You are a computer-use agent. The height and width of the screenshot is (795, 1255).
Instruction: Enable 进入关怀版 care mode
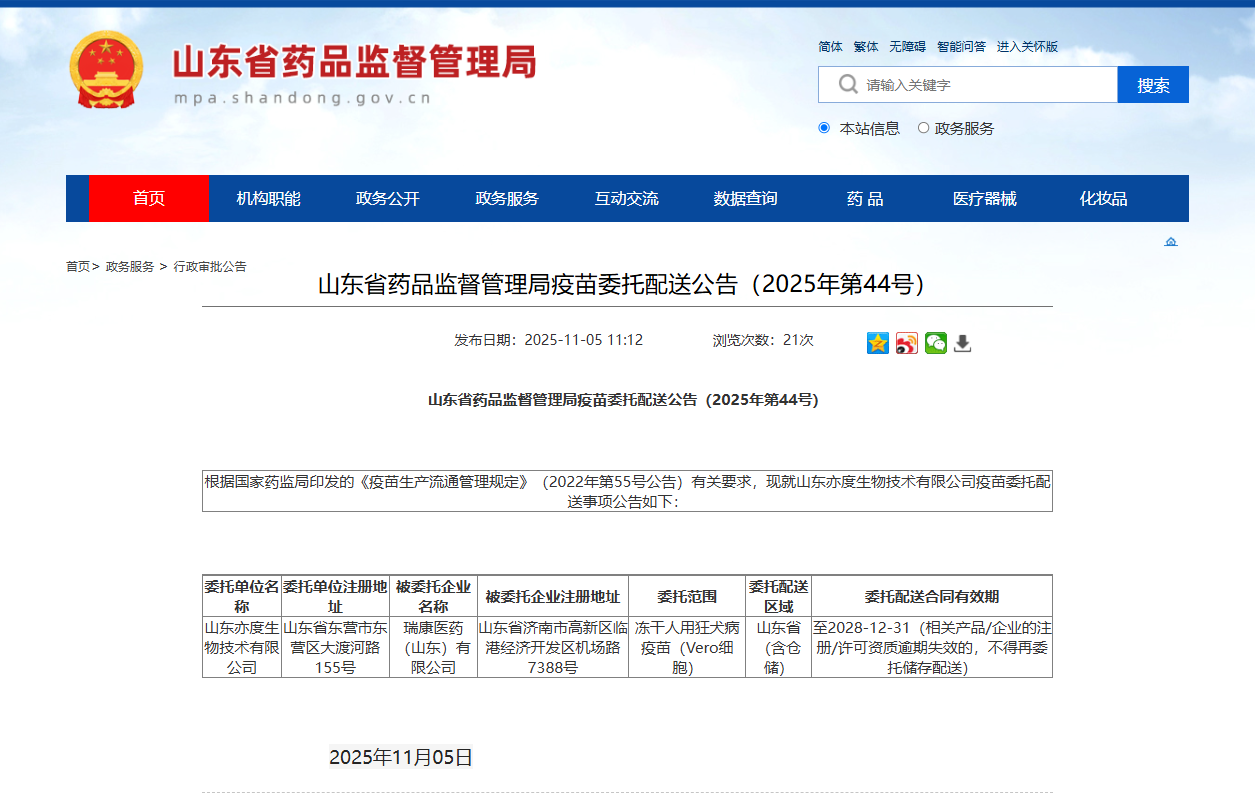(1027, 47)
